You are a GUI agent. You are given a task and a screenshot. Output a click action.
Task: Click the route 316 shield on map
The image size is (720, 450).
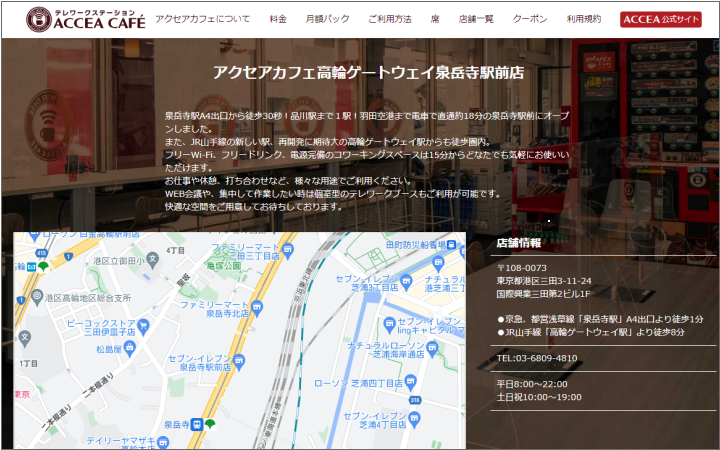(415, 400)
